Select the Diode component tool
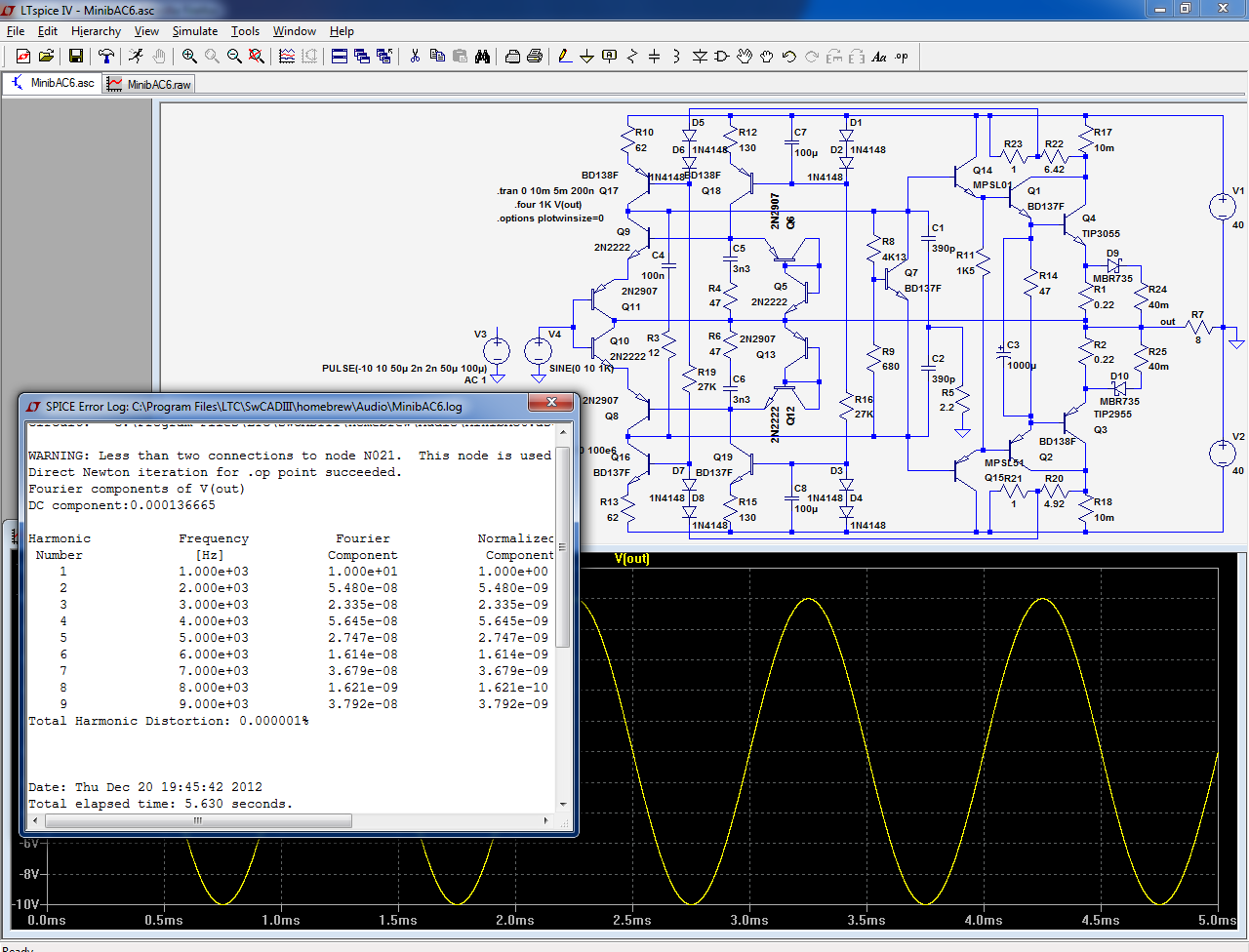 pos(700,57)
